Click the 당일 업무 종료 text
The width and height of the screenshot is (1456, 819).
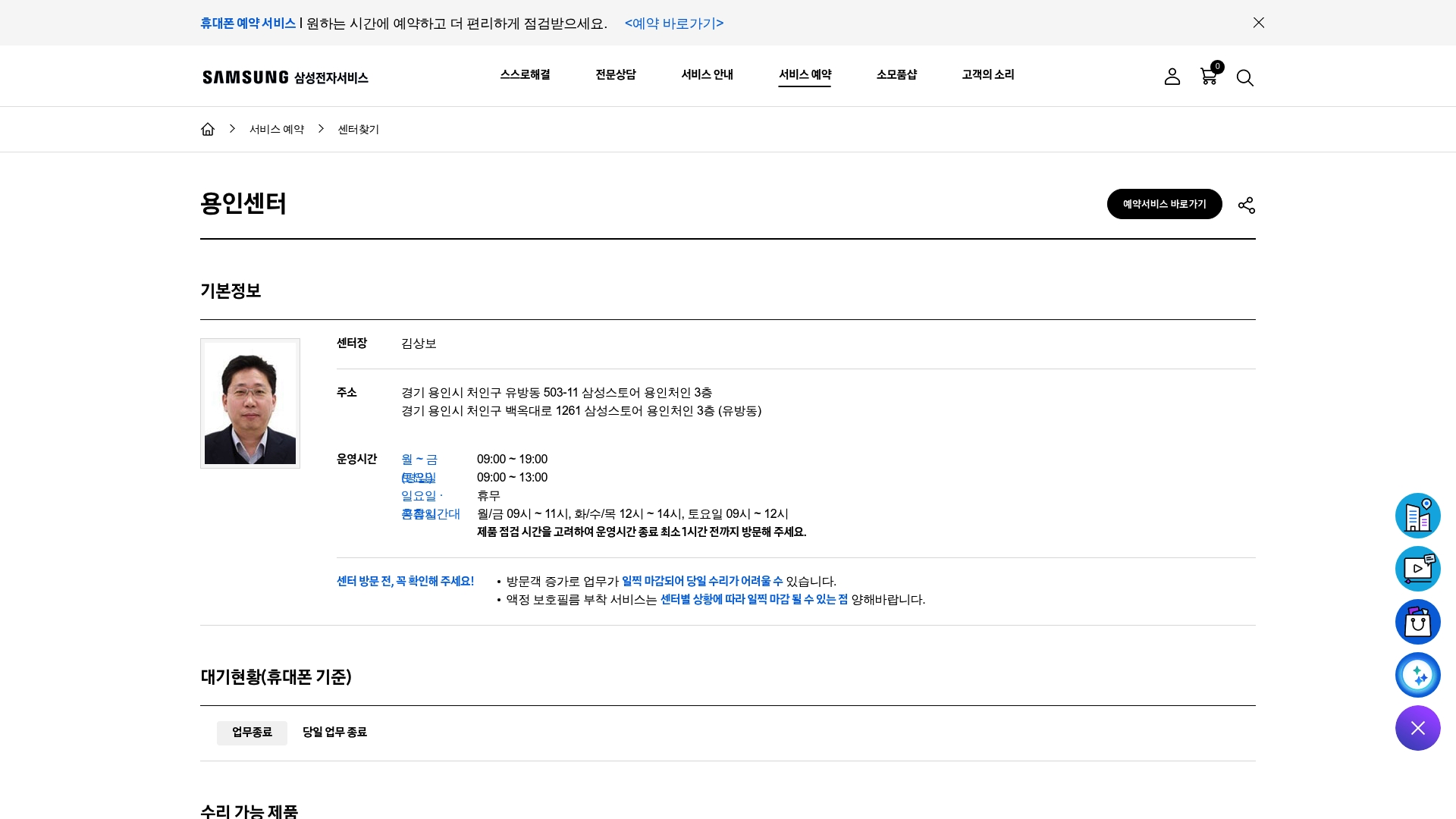[334, 733]
